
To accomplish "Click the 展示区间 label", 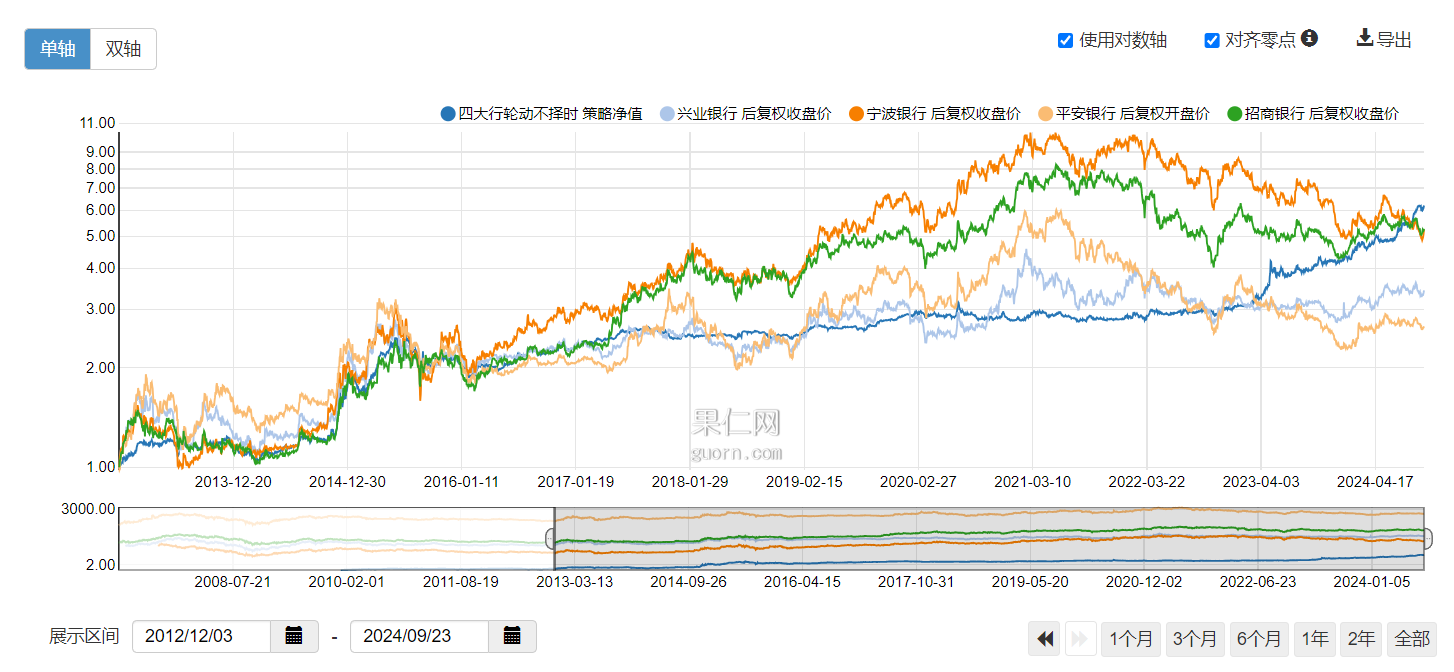I will pos(84,636).
